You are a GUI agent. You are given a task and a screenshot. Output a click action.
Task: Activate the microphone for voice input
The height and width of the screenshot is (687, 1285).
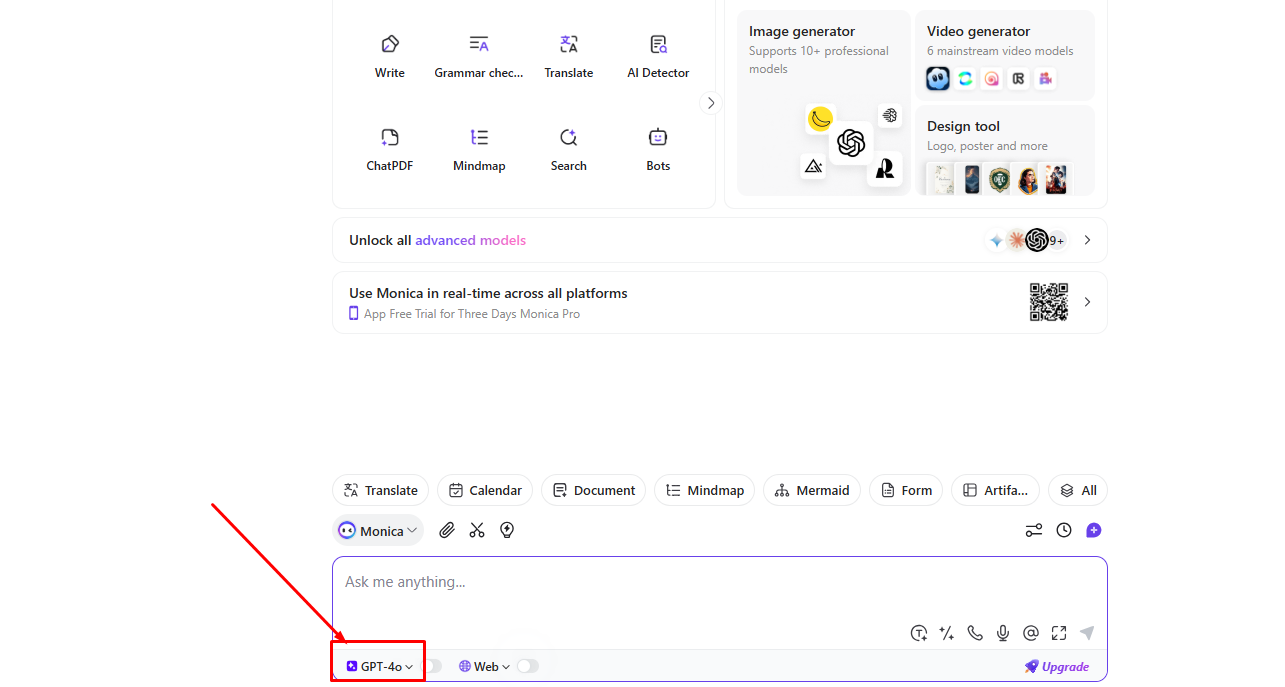pos(1003,633)
